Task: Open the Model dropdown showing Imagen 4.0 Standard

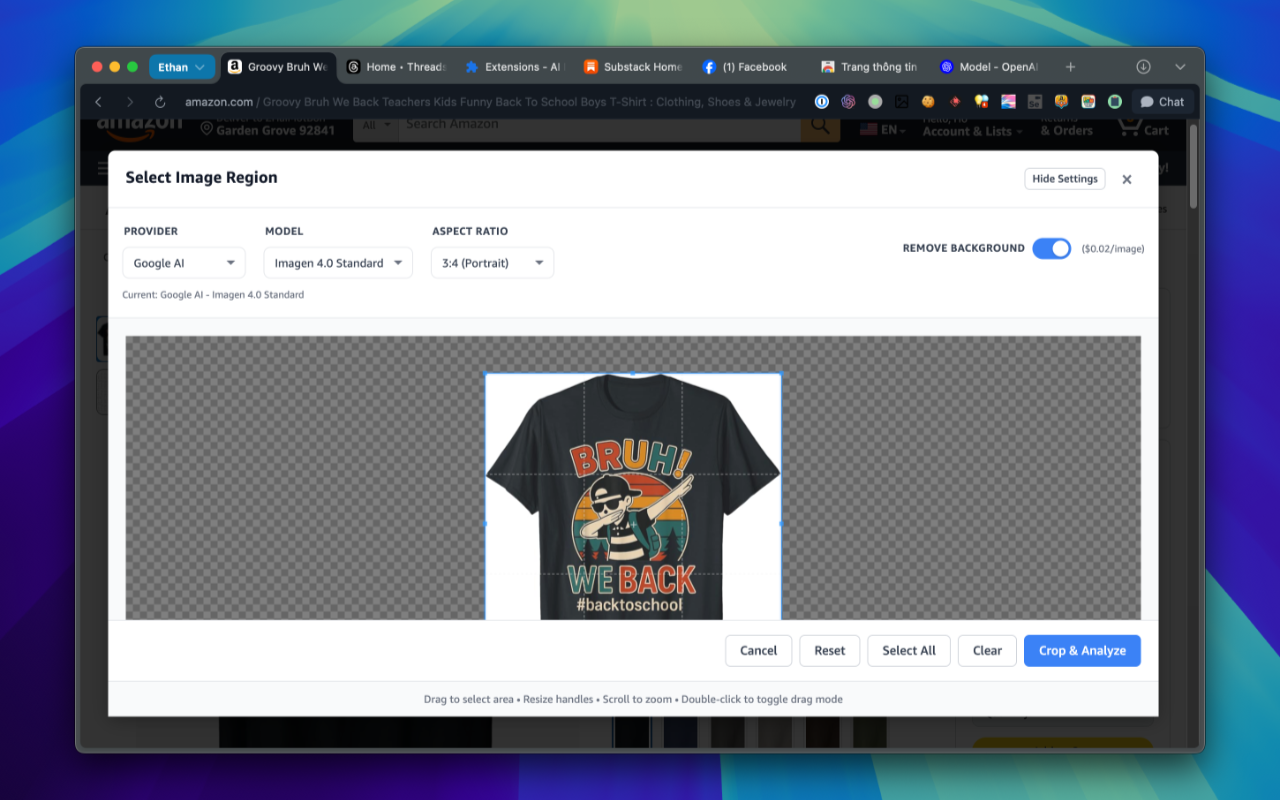Action: click(338, 263)
